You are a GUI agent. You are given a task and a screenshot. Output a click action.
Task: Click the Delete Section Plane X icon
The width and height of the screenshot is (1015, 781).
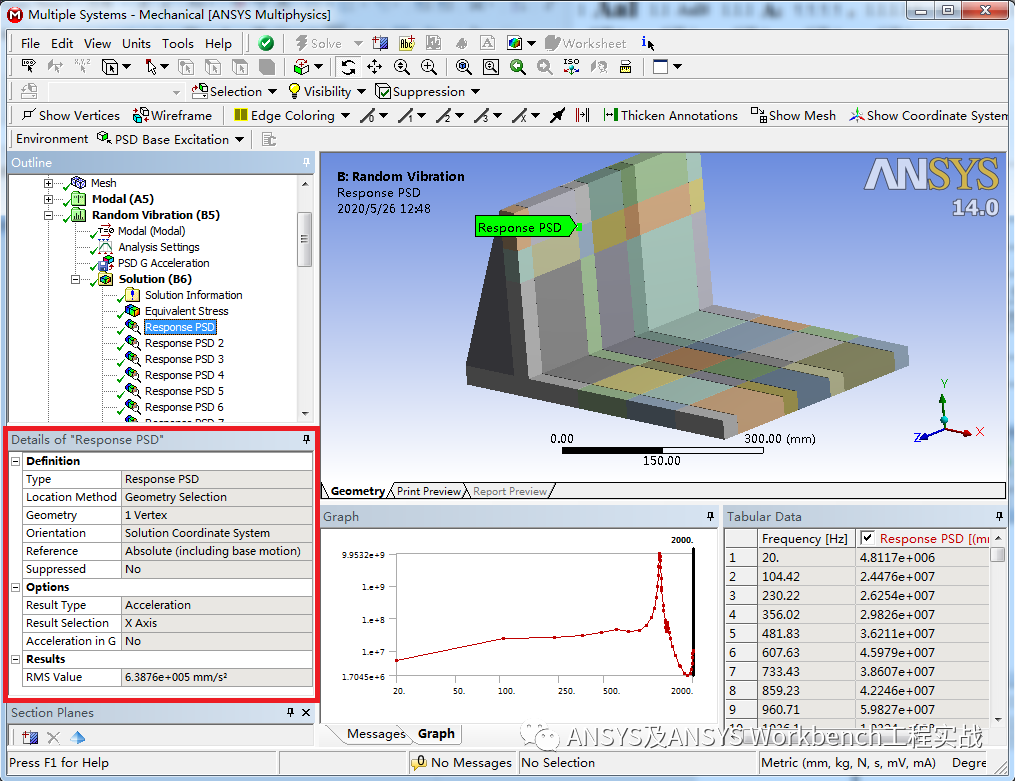point(54,737)
